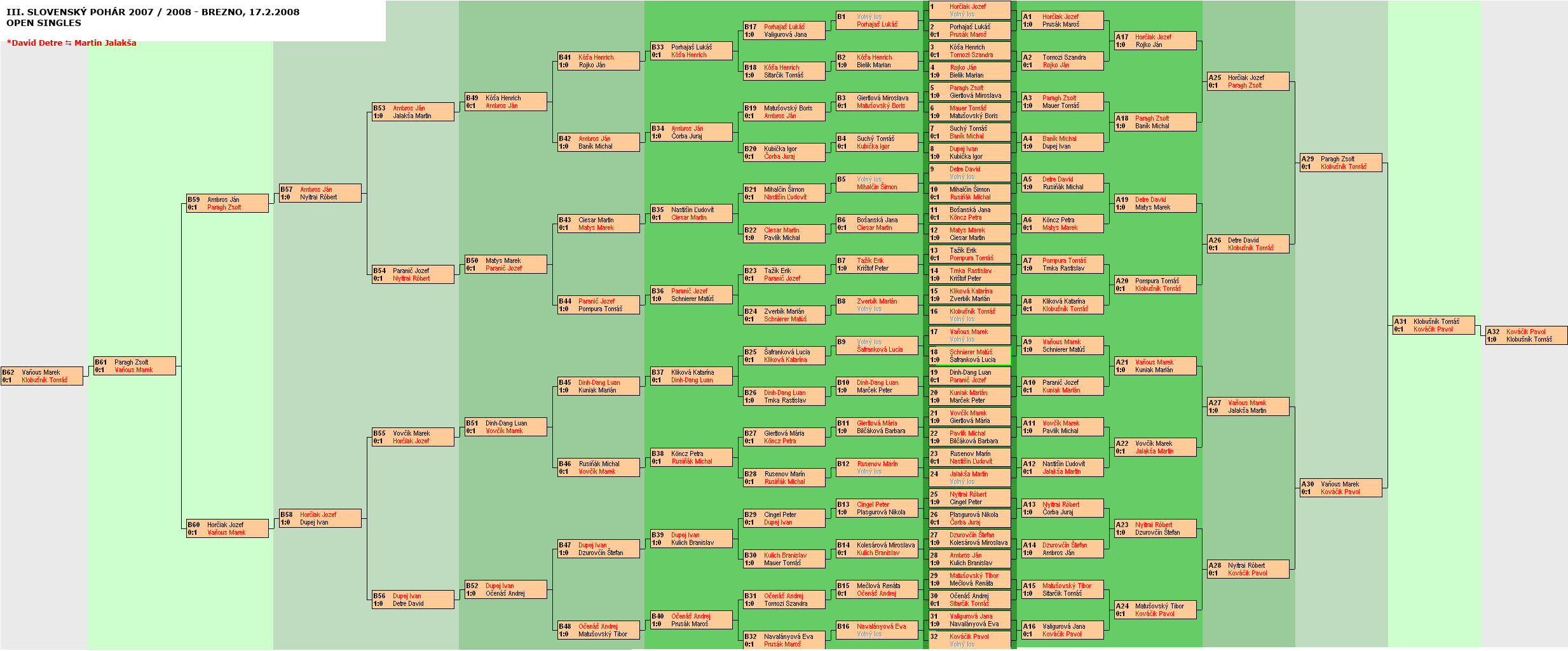Open match A30 Vaňous vs Kováčik
The width and height of the screenshot is (1568, 651).
1340,488
